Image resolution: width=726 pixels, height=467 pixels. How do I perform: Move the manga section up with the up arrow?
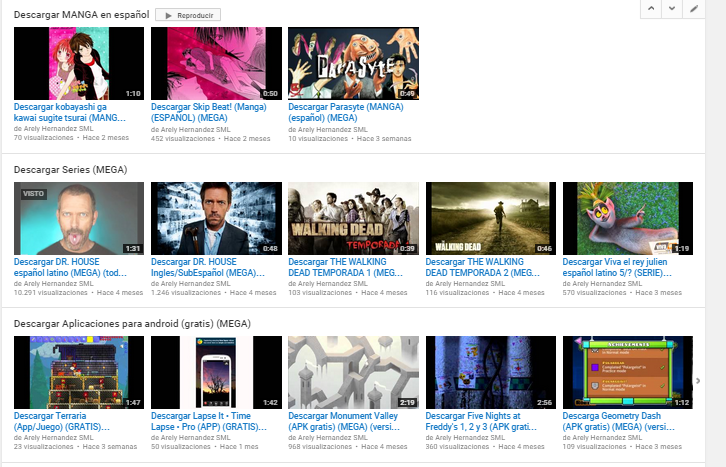(x=651, y=8)
